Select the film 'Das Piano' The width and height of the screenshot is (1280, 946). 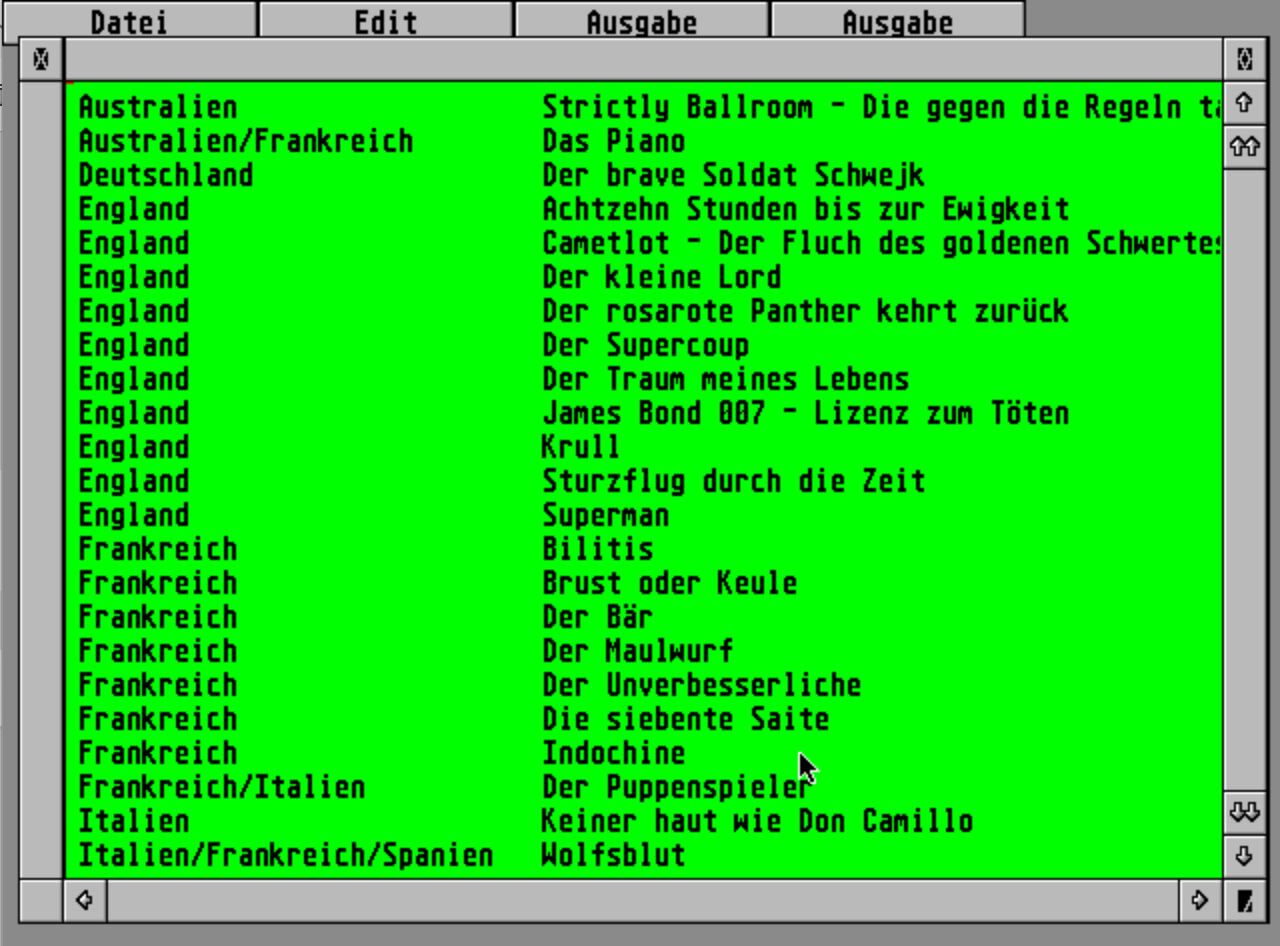(613, 141)
